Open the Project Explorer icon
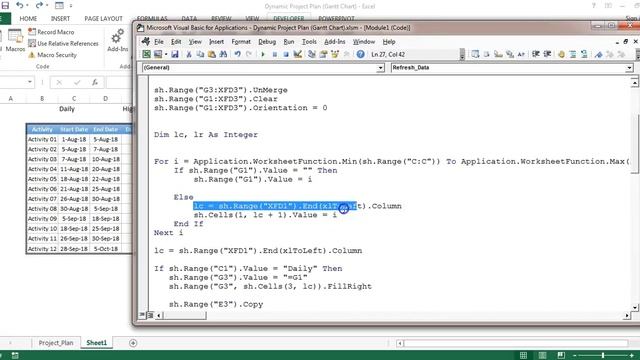Screen dimensions: 640x360 click(311, 54)
